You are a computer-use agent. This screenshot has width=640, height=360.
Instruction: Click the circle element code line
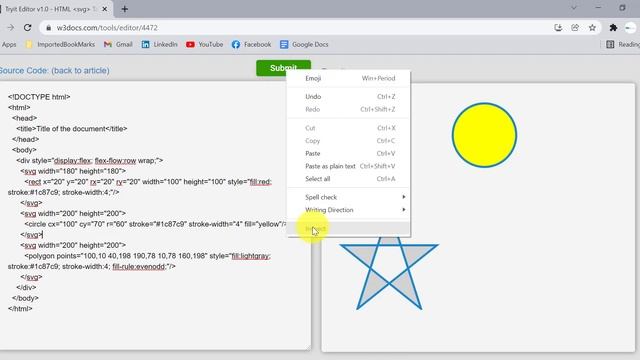(x=156, y=224)
